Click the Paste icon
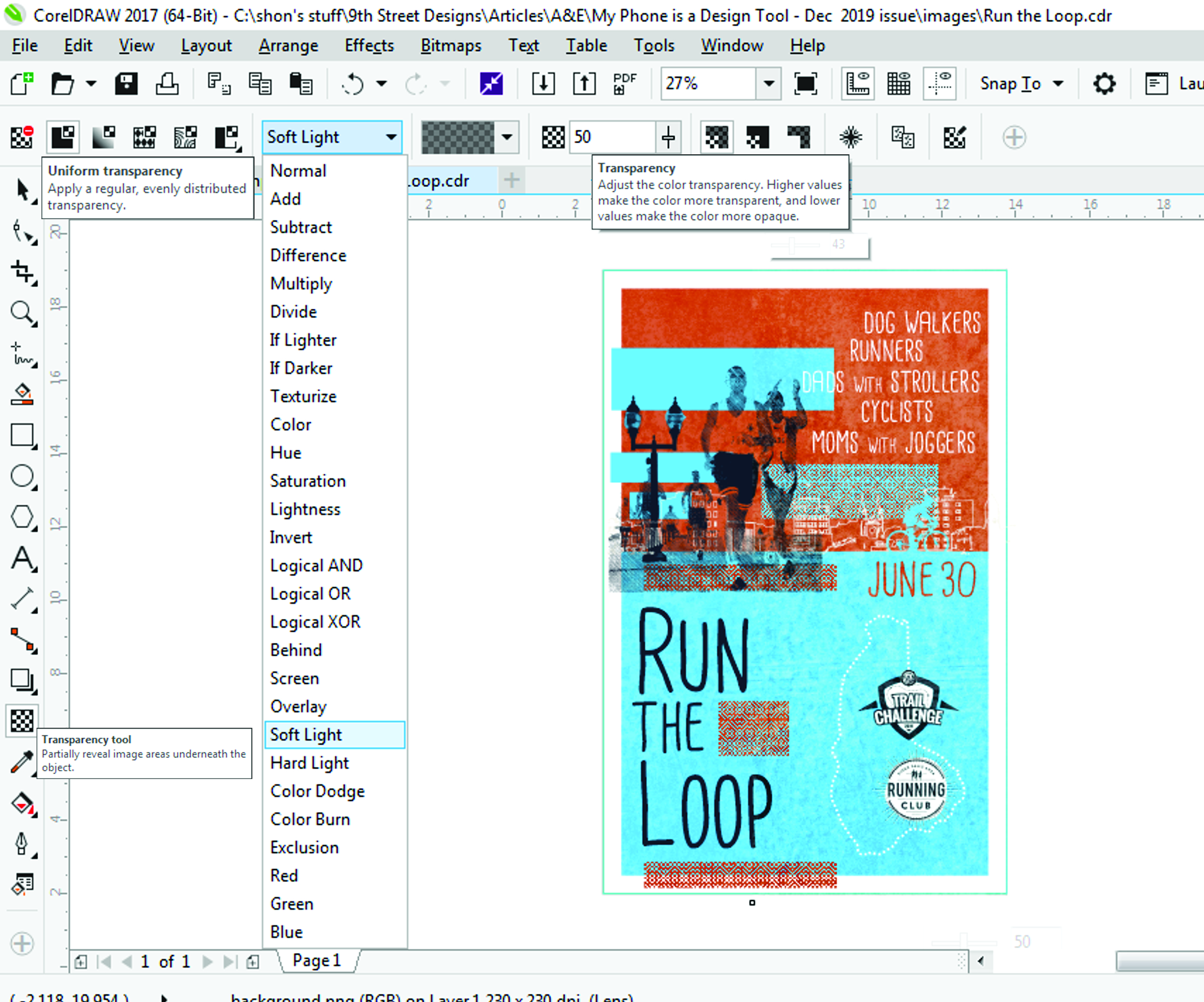1204x1002 pixels. click(x=300, y=84)
